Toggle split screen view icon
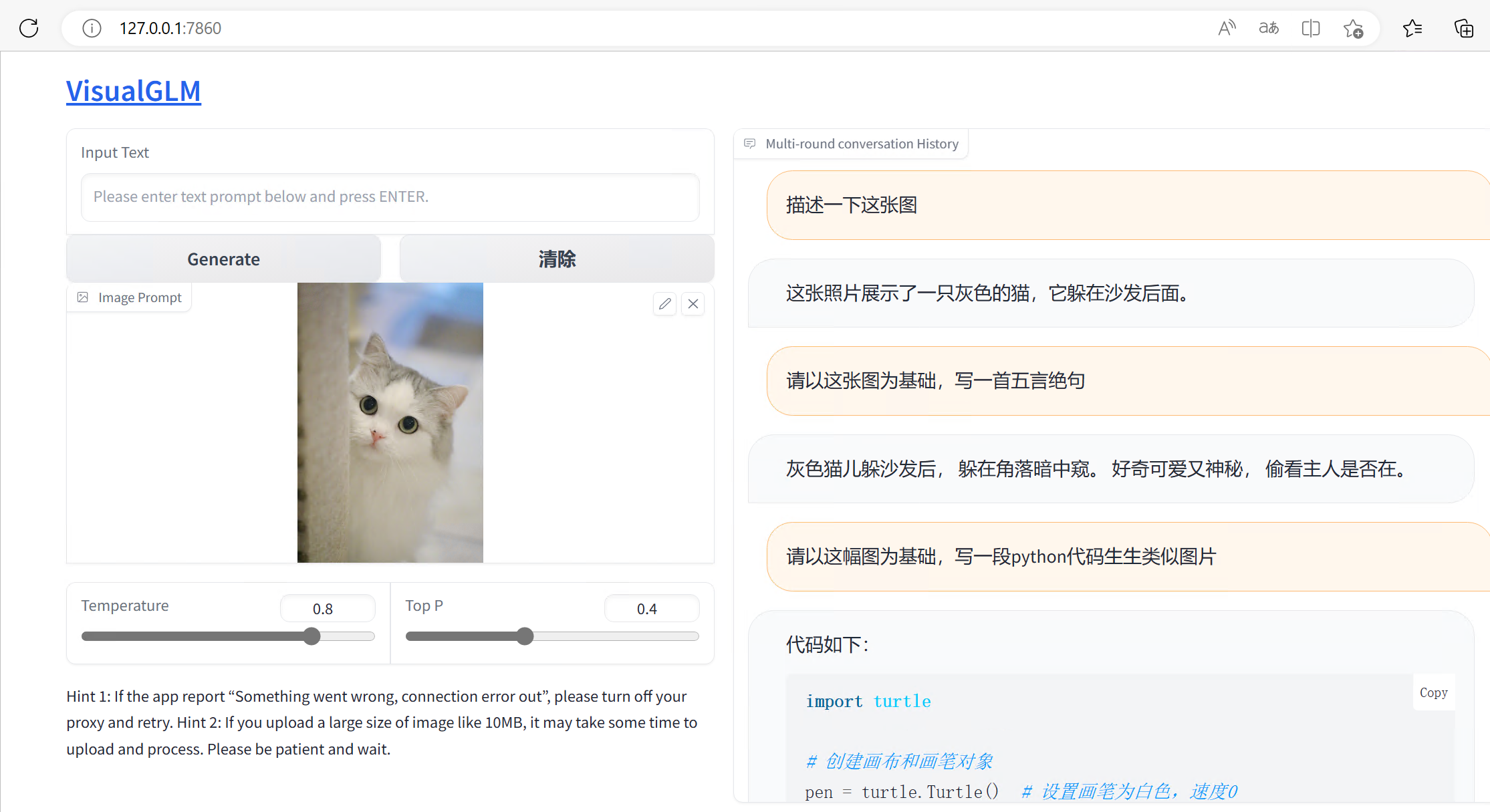 (1311, 28)
